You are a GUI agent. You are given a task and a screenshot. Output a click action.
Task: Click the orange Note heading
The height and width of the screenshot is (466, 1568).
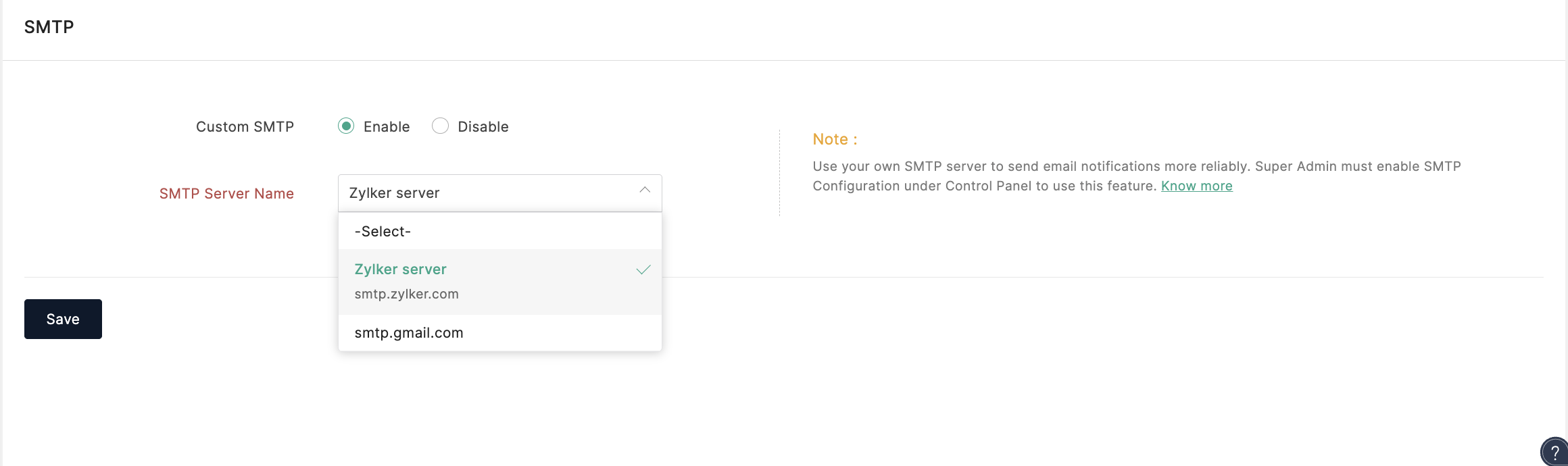coord(835,139)
